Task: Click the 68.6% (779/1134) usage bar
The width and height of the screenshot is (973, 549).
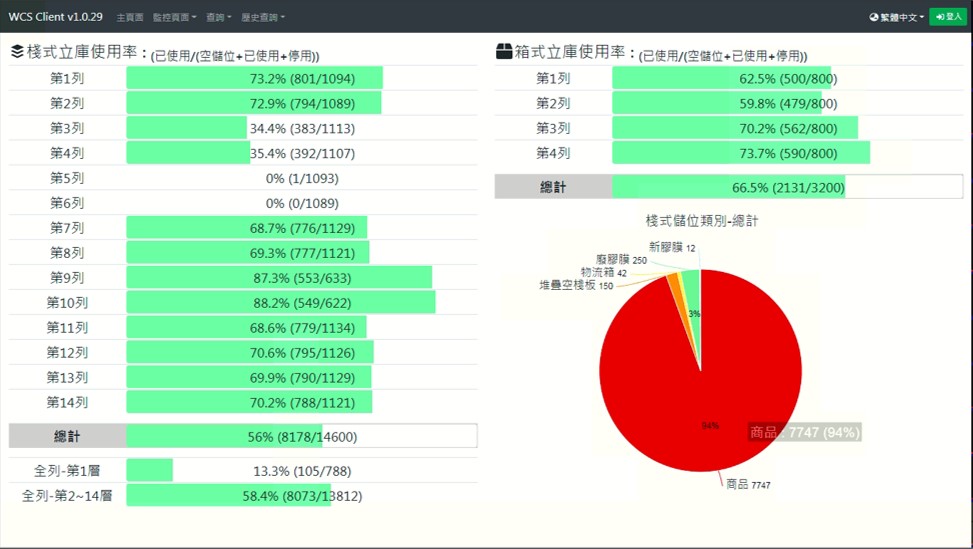Action: [x=246, y=328]
